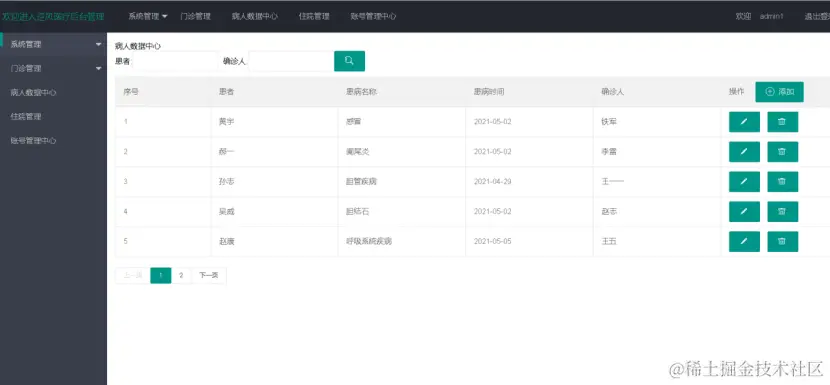This screenshot has height=385, width=830.
Task: Focus the 确诊人 search input field
Action: [x=291, y=61]
